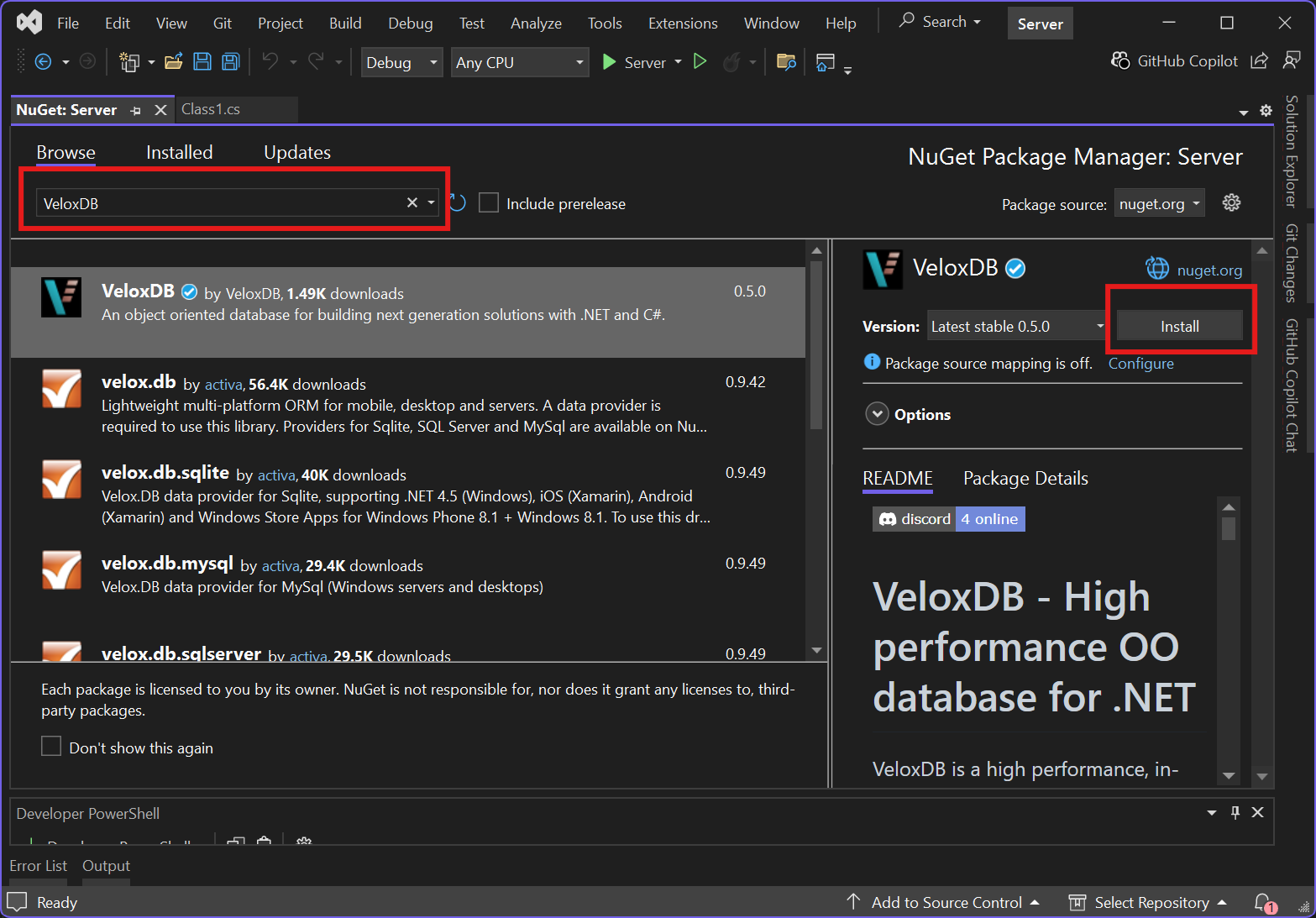
Task: Close the NuGet: Server tab
Action: pyautogui.click(x=160, y=110)
